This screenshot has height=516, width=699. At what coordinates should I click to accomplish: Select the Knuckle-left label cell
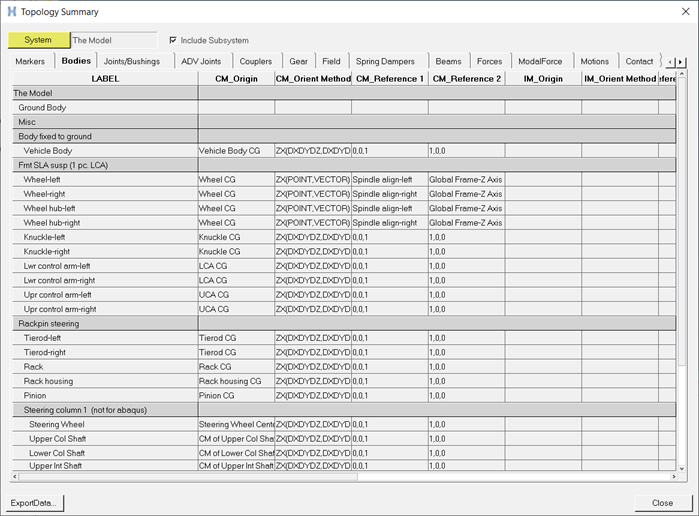(x=105, y=237)
